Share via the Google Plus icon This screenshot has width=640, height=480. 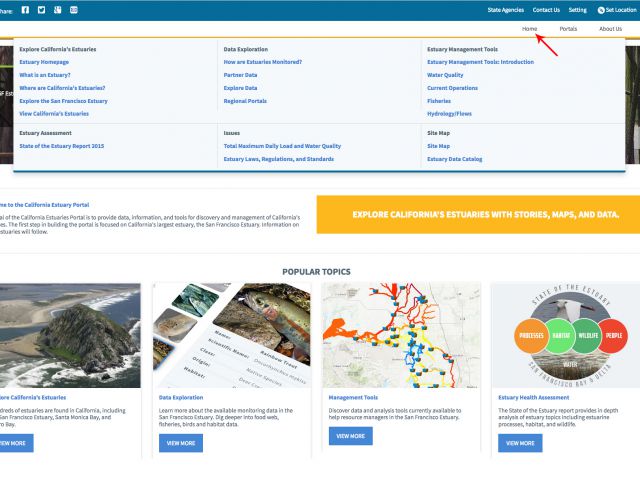pos(58,10)
